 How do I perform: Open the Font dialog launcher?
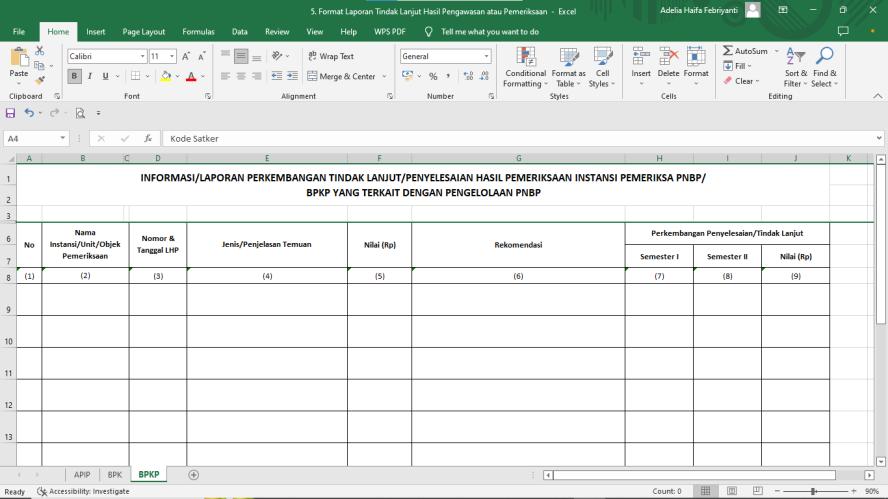tap(208, 96)
